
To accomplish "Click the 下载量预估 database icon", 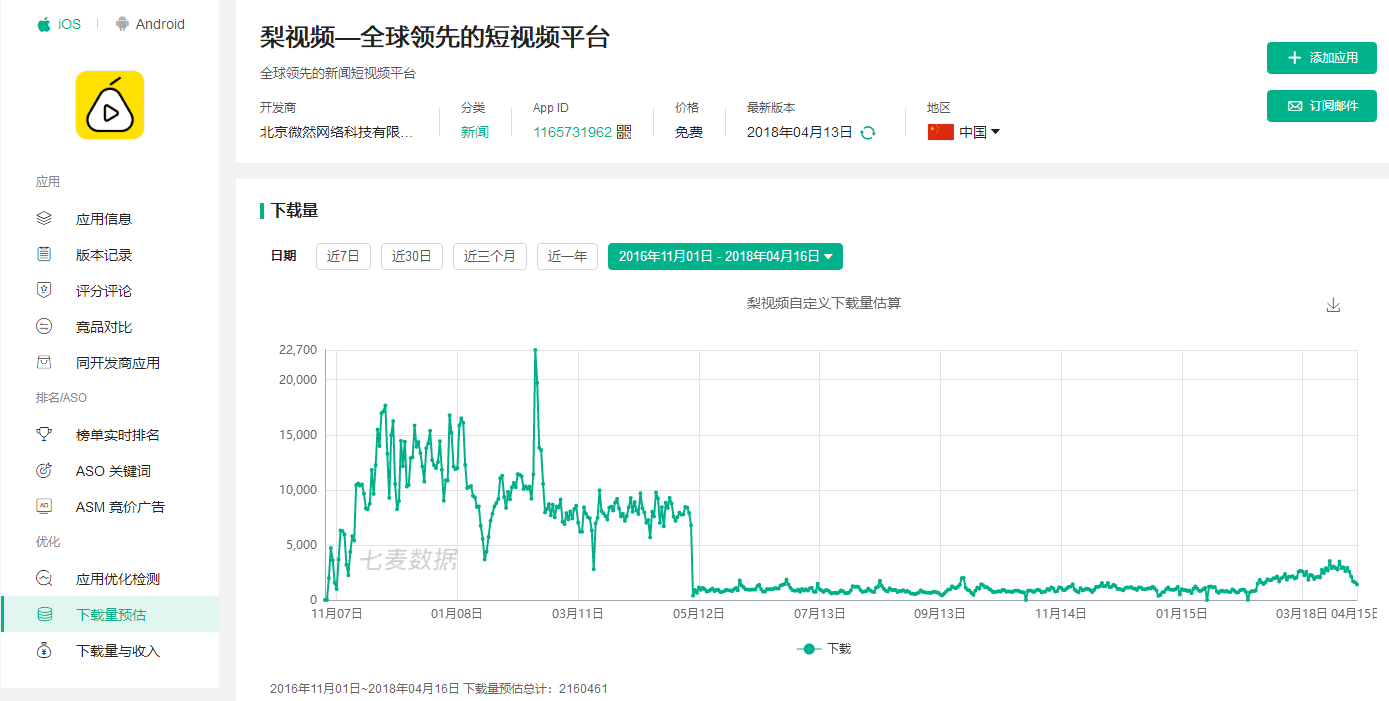I will coord(44,614).
